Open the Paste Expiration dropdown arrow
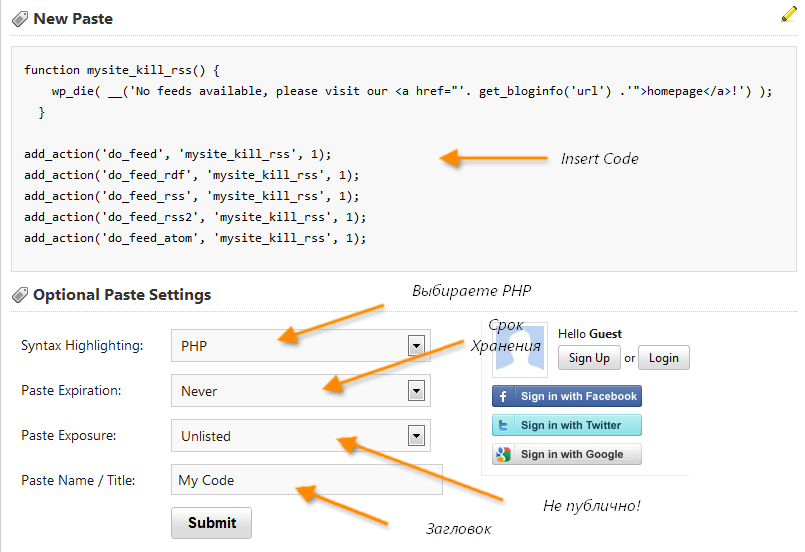 pos(416,391)
